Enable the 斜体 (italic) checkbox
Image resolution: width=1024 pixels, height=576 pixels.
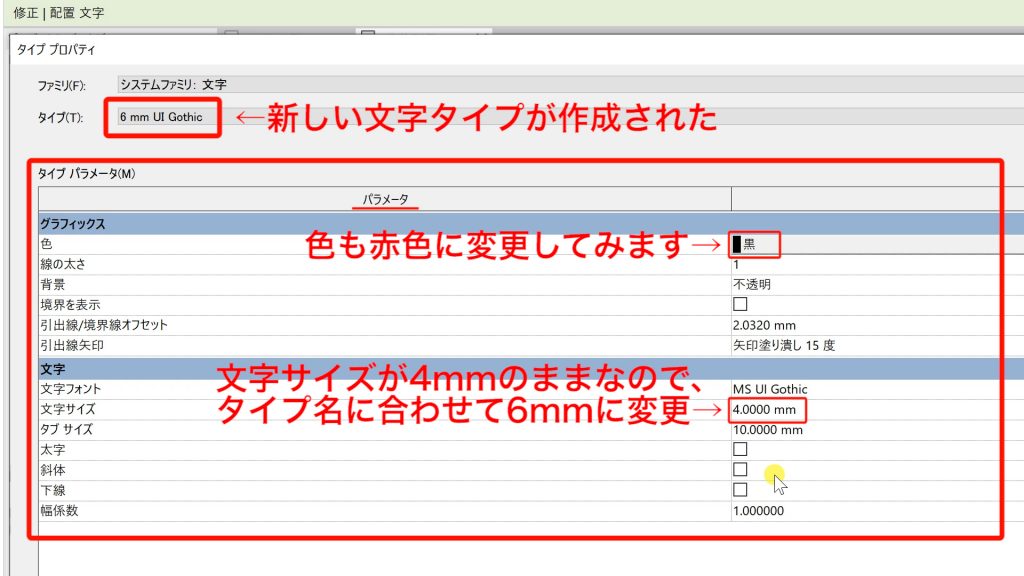coord(739,469)
